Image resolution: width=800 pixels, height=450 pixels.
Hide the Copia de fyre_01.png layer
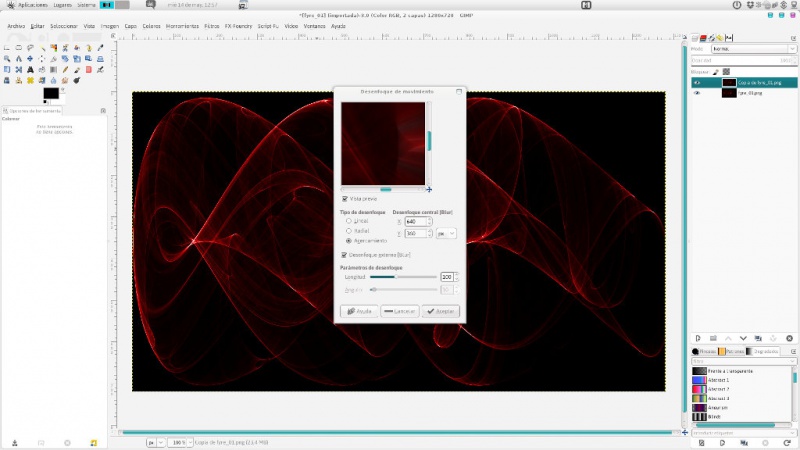(697, 83)
